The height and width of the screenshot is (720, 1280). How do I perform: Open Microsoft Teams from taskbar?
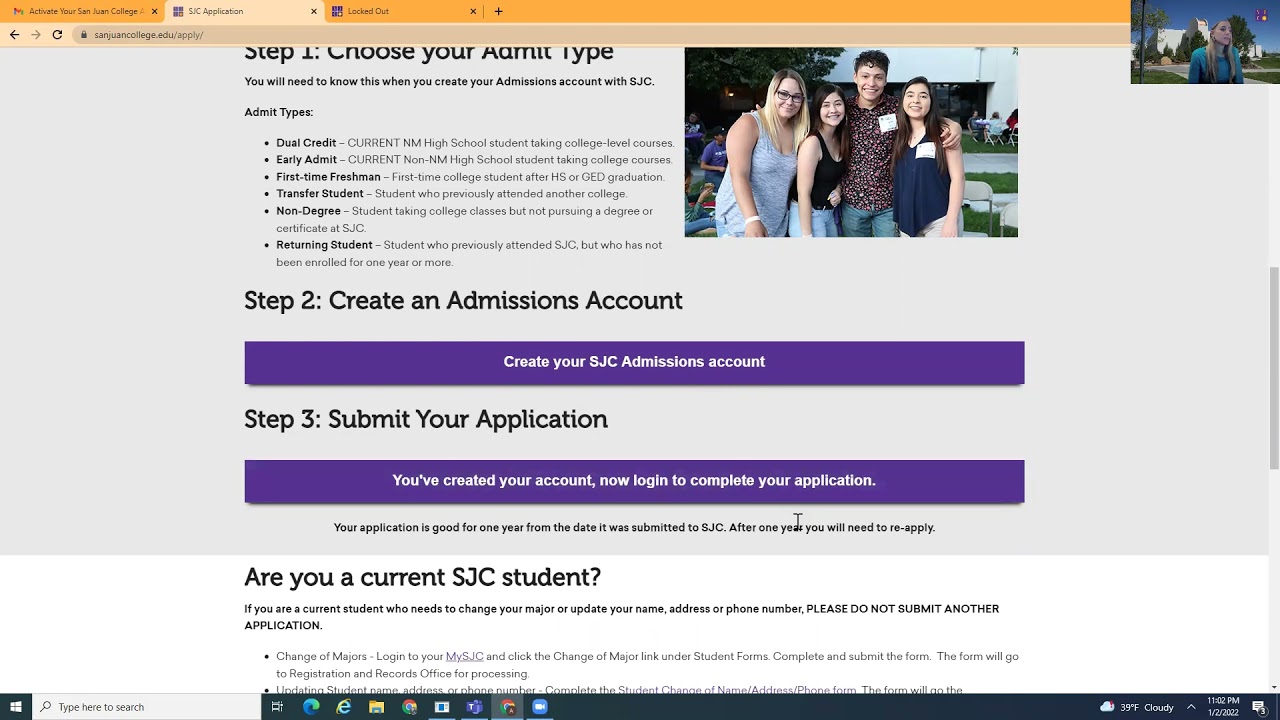click(474, 707)
